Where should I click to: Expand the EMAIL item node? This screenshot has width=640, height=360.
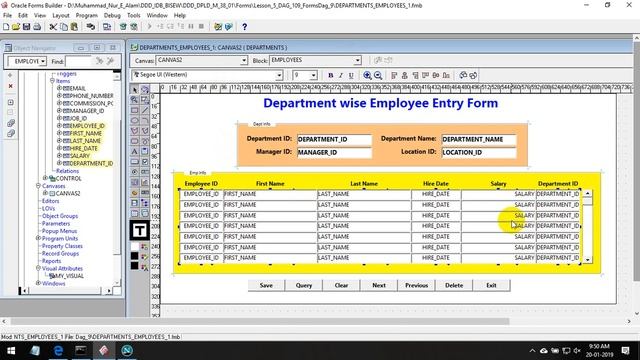59,88
